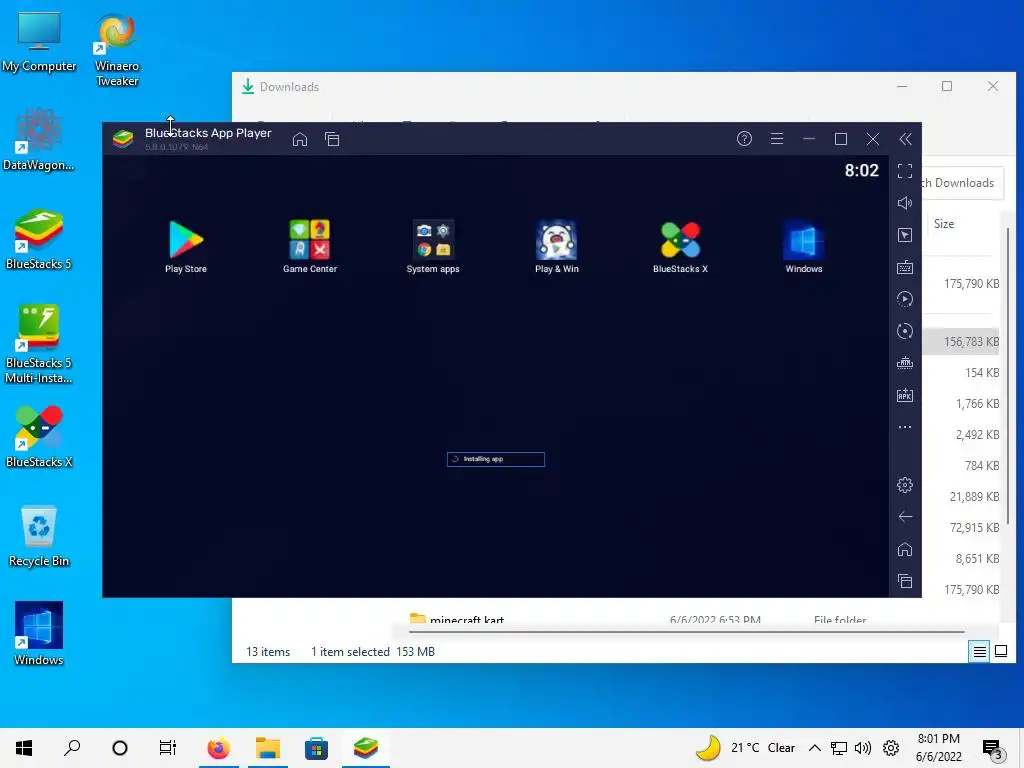Open the taskbar volume control

point(863,748)
